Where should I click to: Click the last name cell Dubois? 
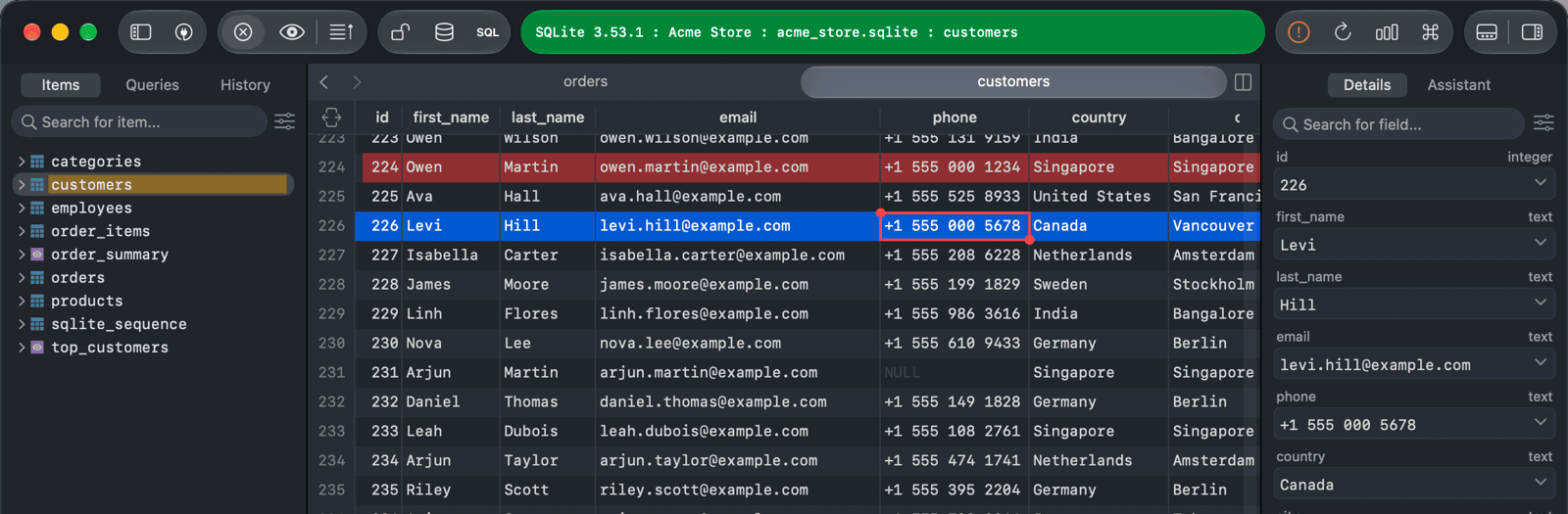tap(548, 432)
